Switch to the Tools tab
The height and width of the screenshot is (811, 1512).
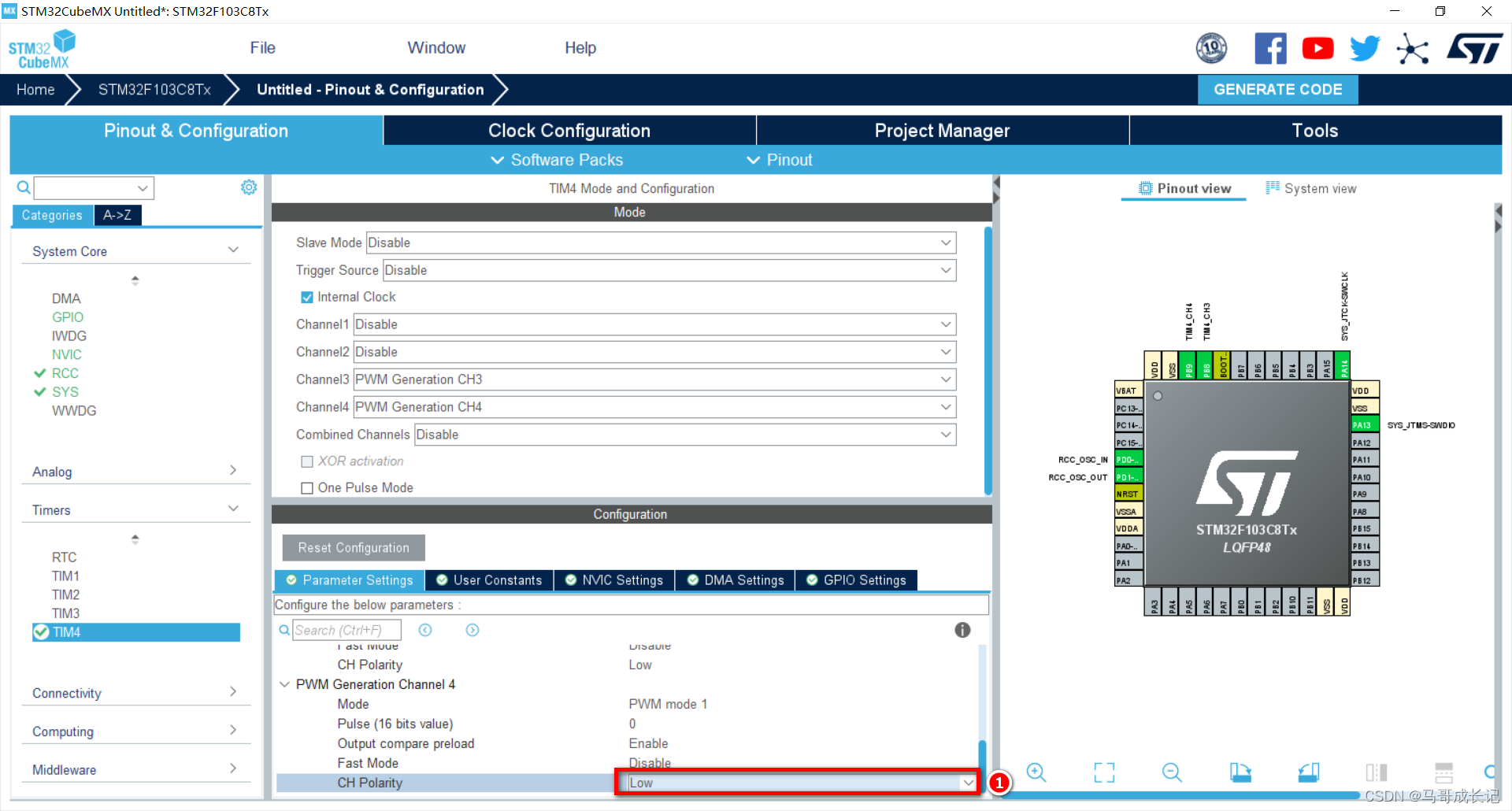[1315, 131]
